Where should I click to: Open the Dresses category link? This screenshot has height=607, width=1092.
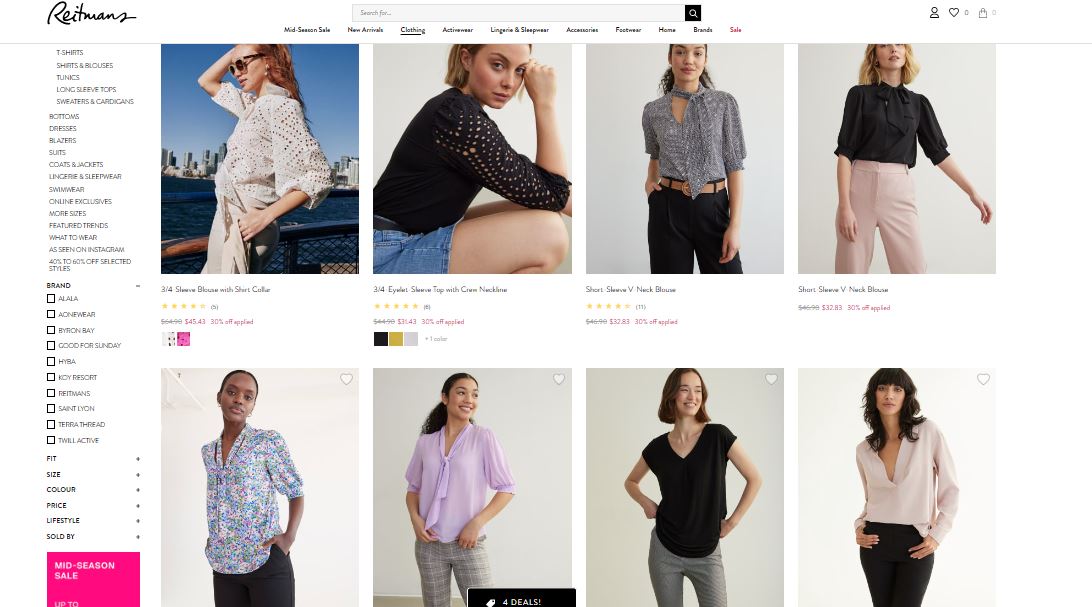tap(63, 129)
